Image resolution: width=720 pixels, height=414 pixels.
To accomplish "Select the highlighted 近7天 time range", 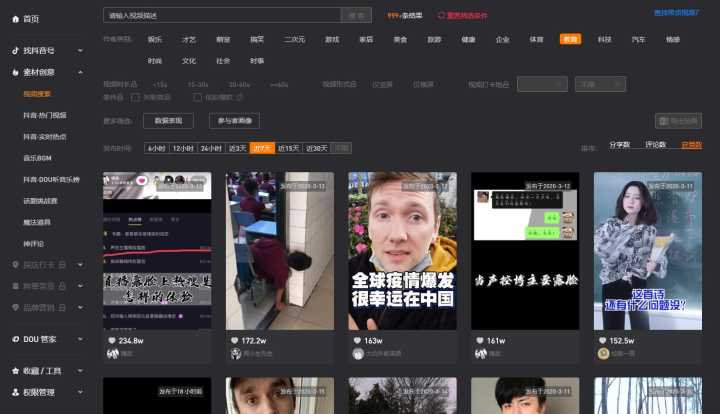I will click(x=262, y=148).
